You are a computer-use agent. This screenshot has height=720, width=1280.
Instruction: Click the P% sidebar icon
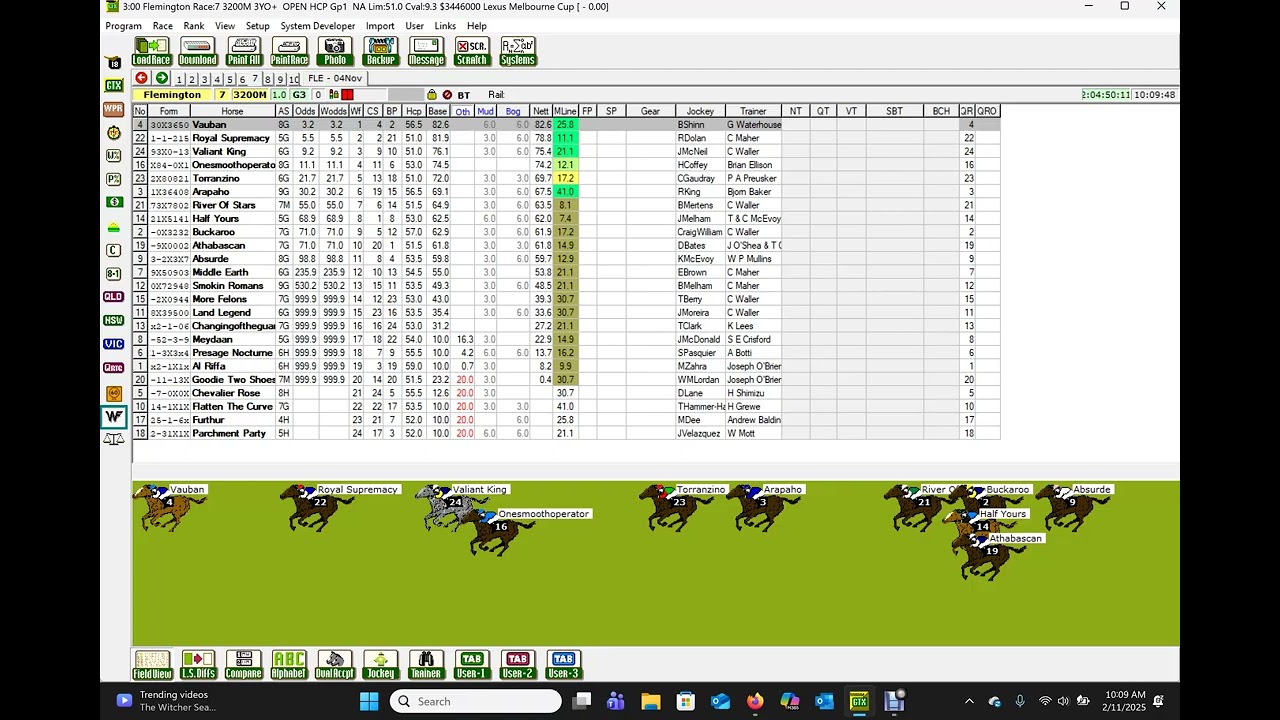click(114, 179)
